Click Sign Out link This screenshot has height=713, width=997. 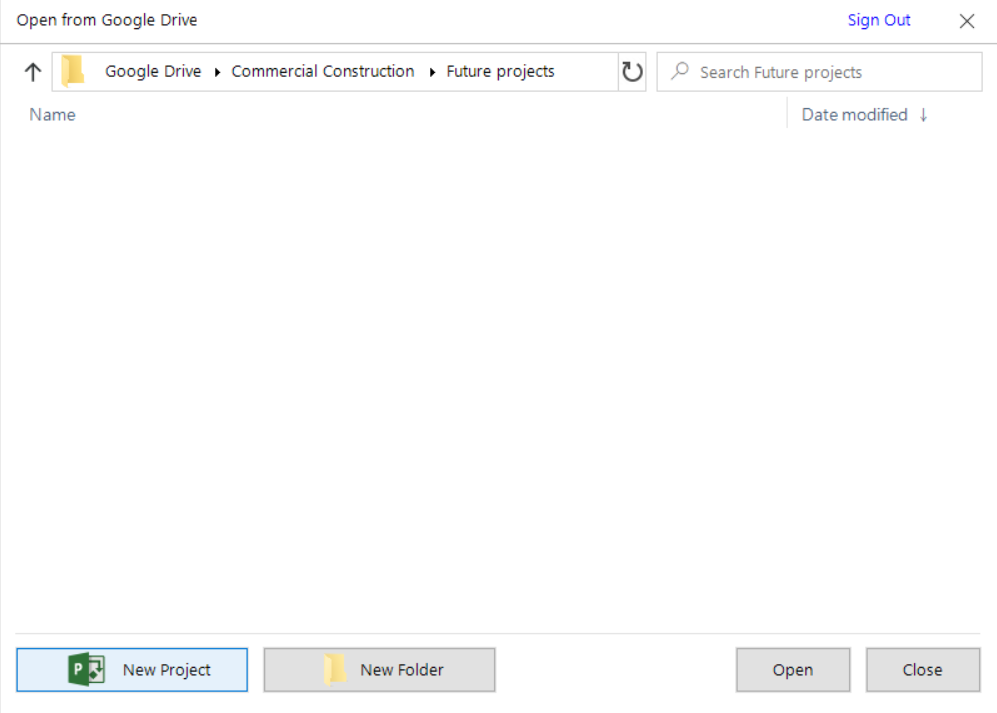879,20
